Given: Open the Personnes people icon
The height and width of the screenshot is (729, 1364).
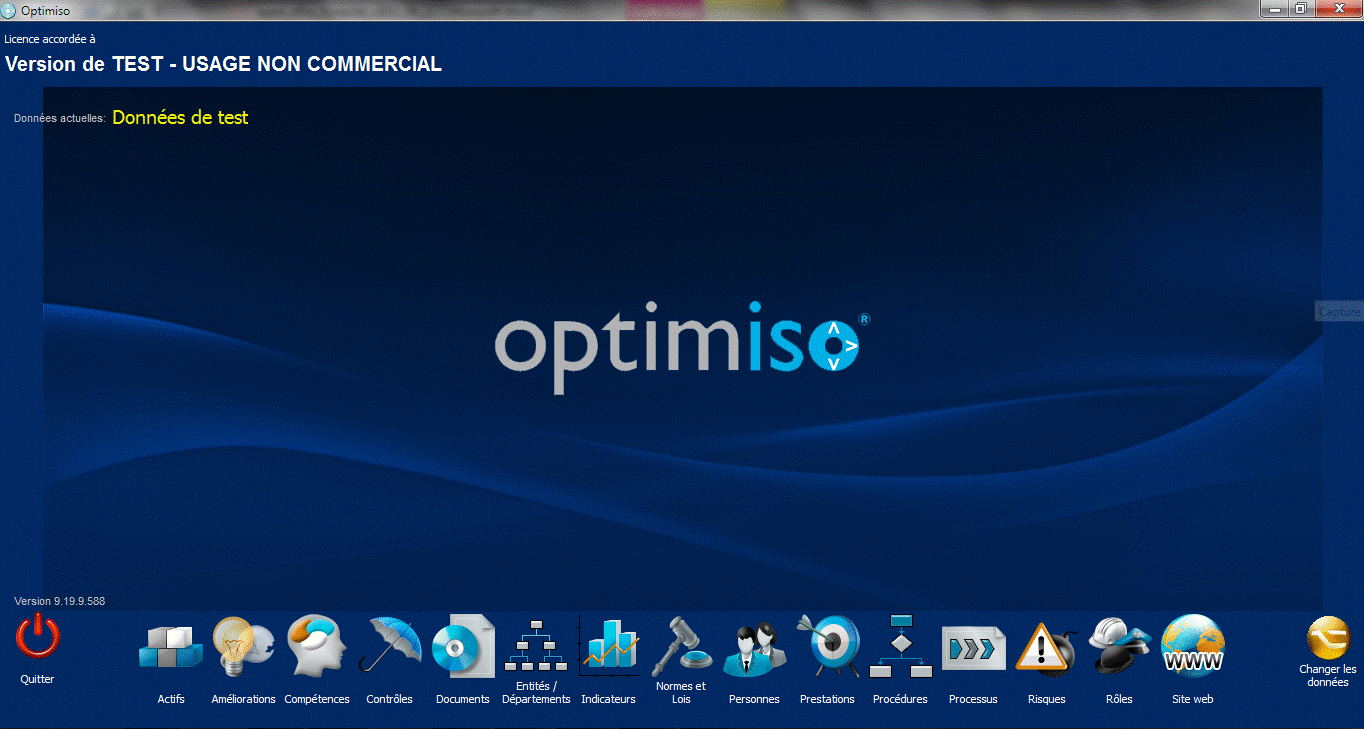Looking at the screenshot, I should point(754,648).
